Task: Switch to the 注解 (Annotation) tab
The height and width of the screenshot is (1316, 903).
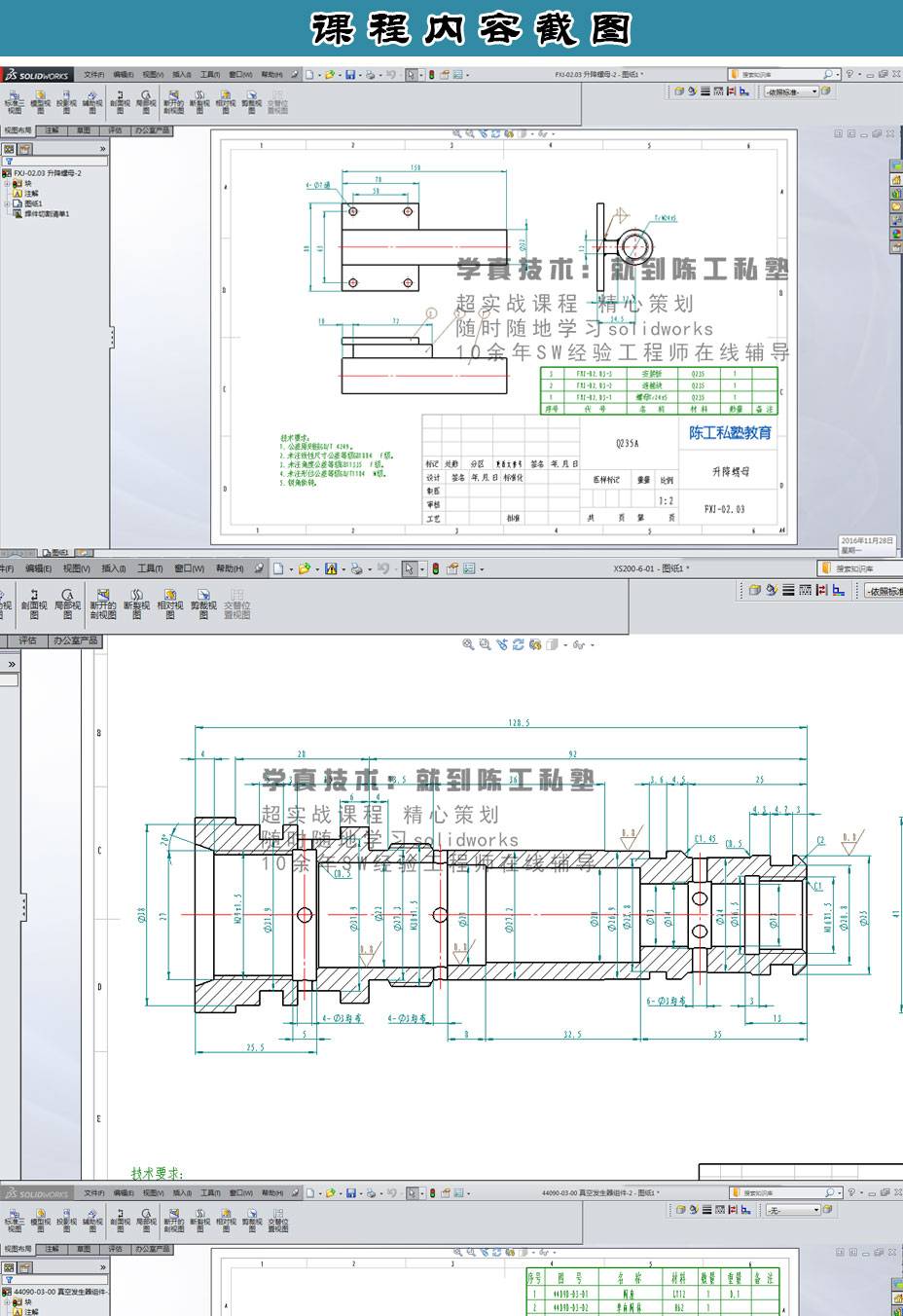Action: (52, 130)
